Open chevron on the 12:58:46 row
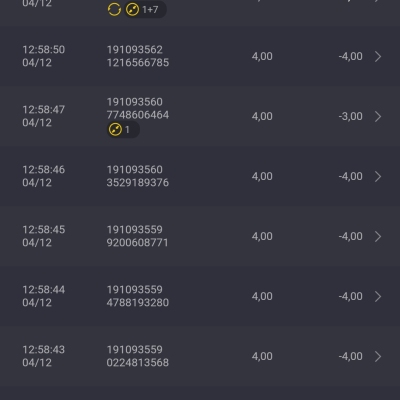 [378, 176]
